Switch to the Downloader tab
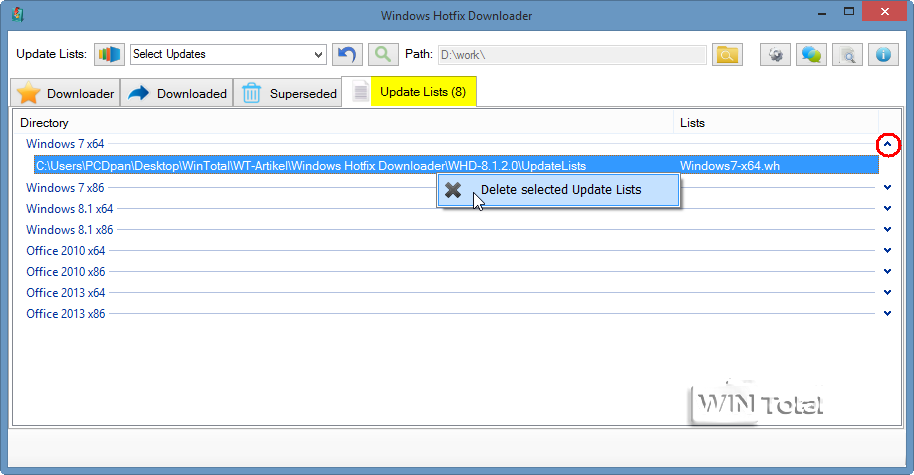The image size is (914, 475). click(x=65, y=93)
